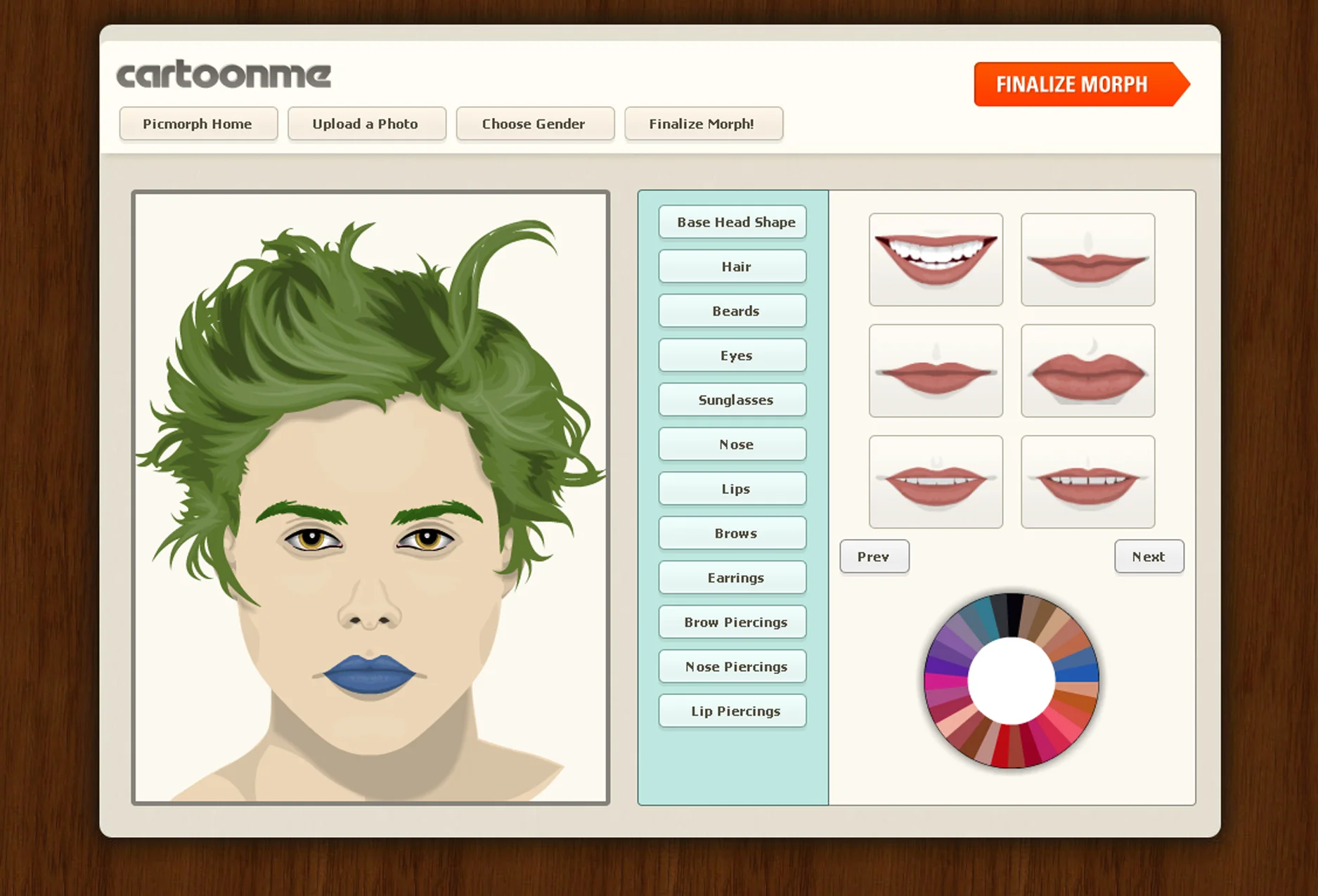The width and height of the screenshot is (1318, 896).
Task: Select the wide grinning teeth mouth style
Action: (936, 259)
